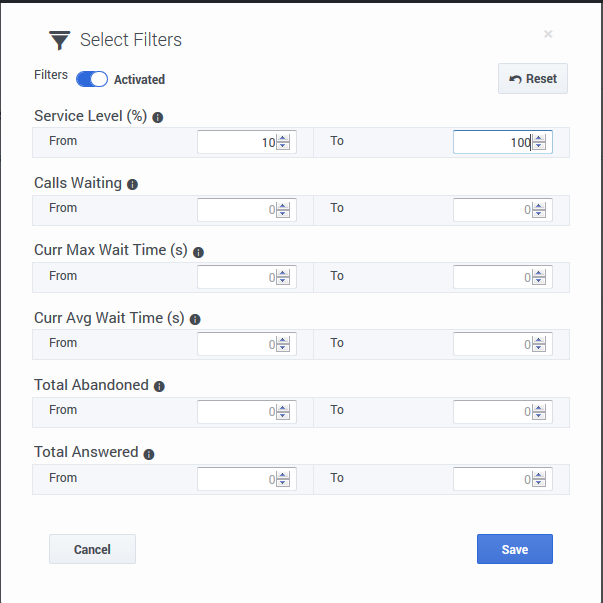Increment Calls Waiting From spinner up arrow

tap(283, 205)
